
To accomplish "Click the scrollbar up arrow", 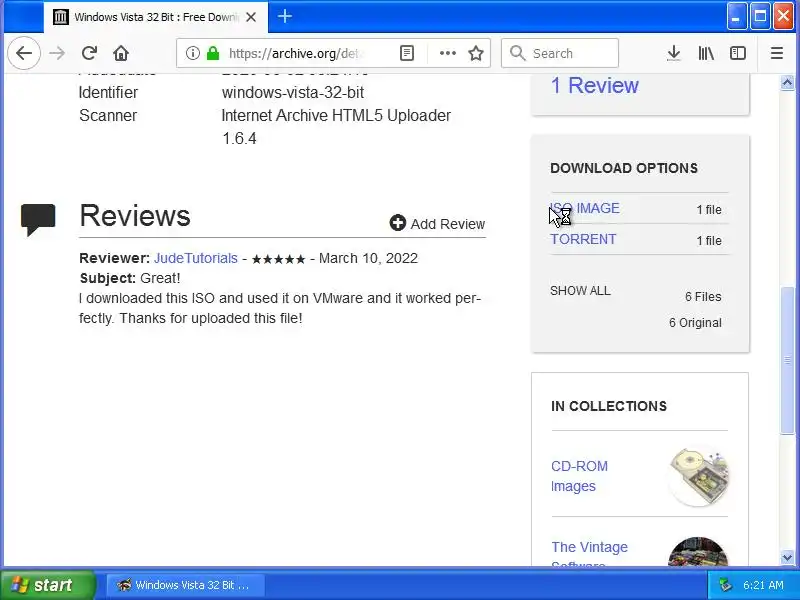I will tap(787, 82).
